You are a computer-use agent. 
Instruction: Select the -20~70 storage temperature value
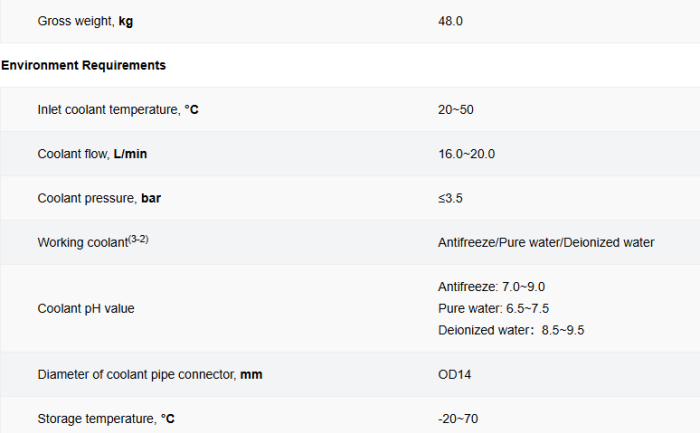(x=458, y=418)
